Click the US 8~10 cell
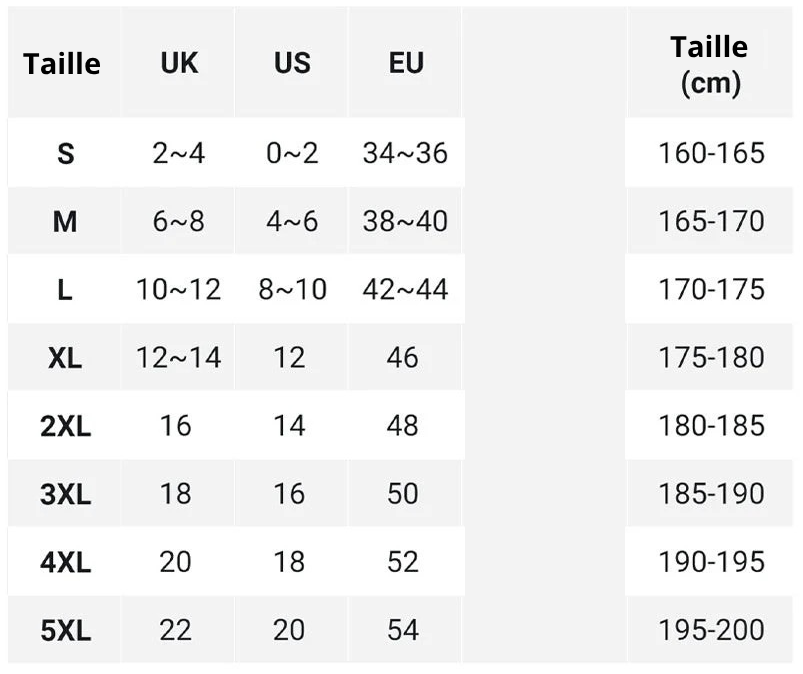The height and width of the screenshot is (674, 803). pyautogui.click(x=292, y=290)
